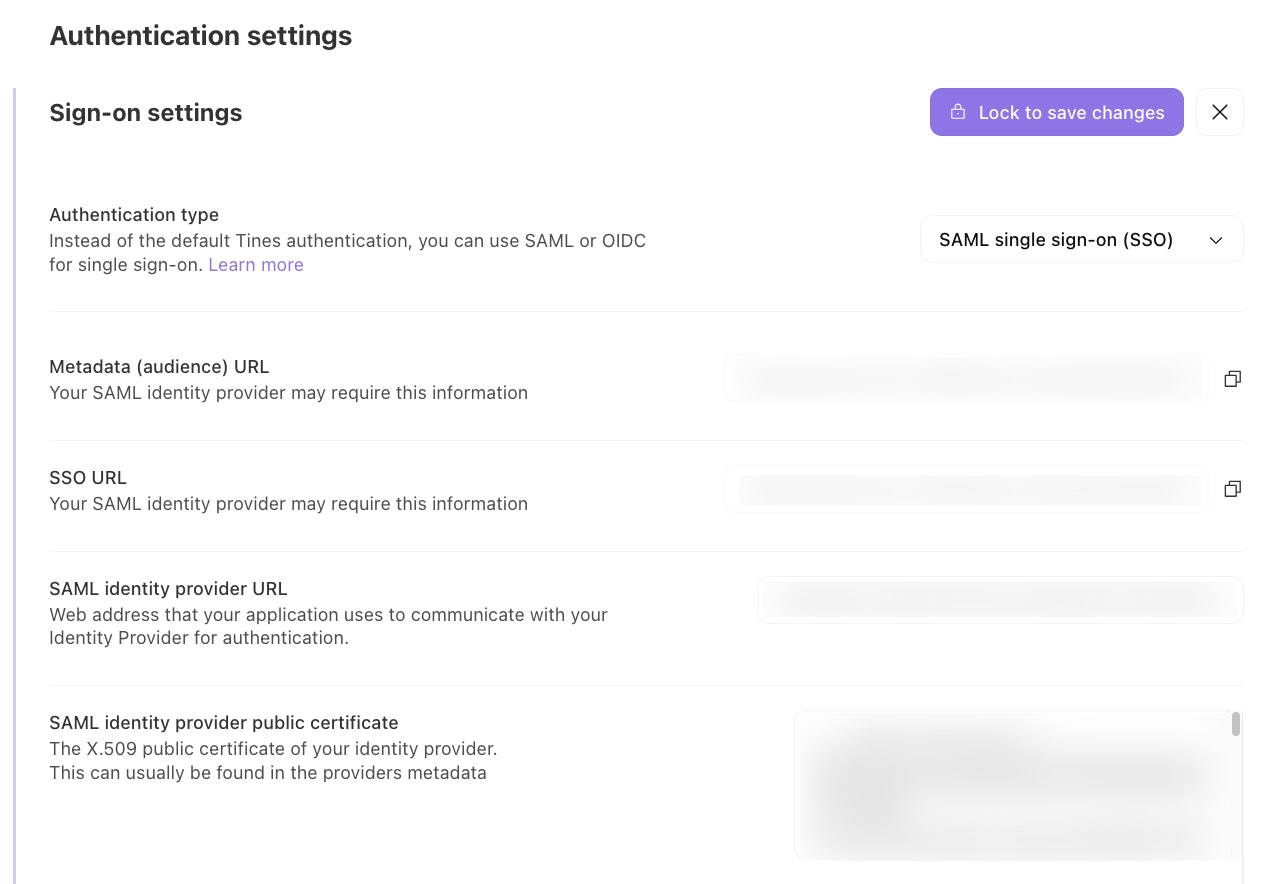
Task: Select the SSO URL read-only field
Action: 966,489
